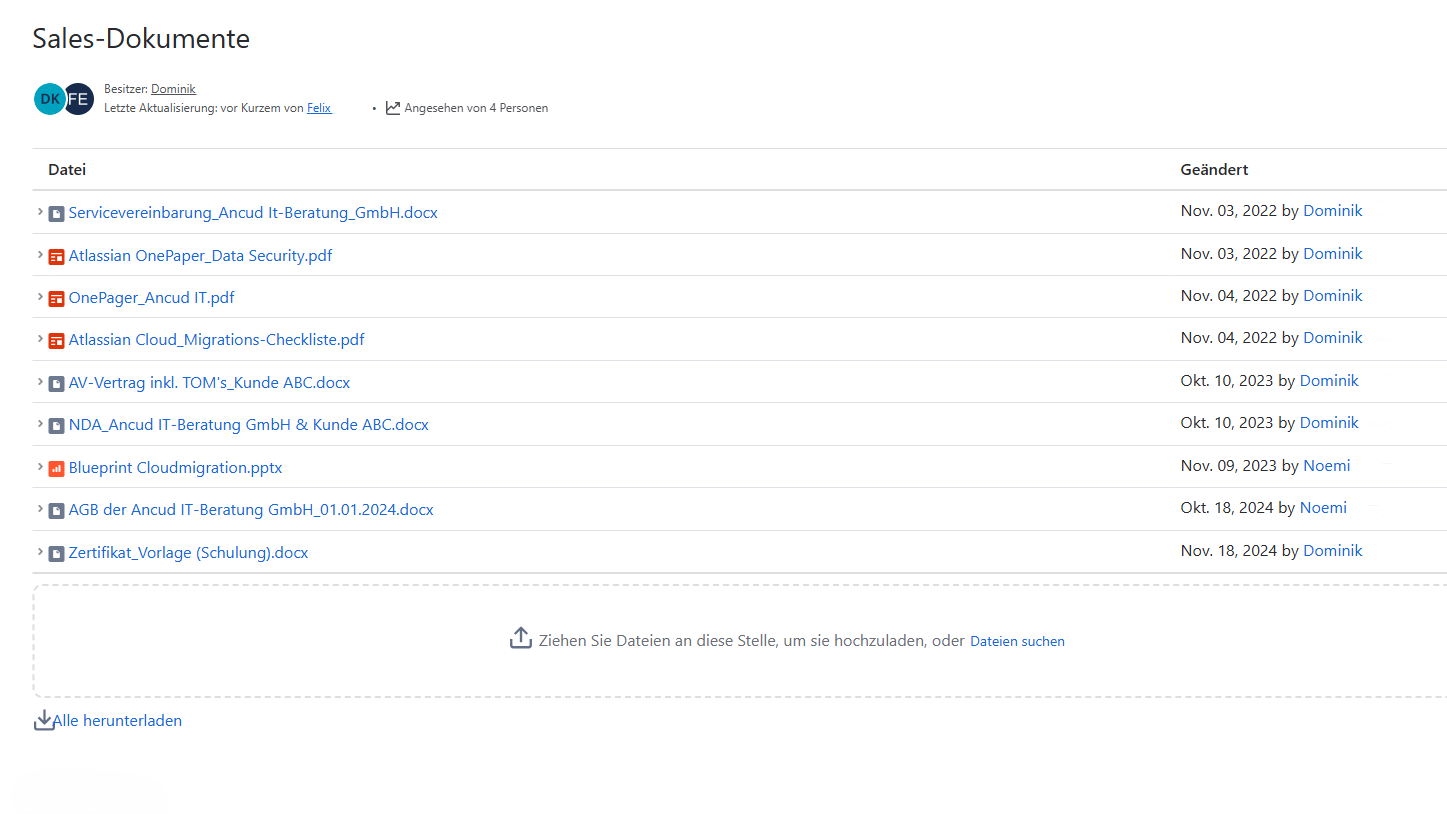Expand the row for Servicevereinbarung_Ancud It-Beratung_GmbH.docx
The height and width of the screenshot is (814, 1447).
tap(39, 213)
